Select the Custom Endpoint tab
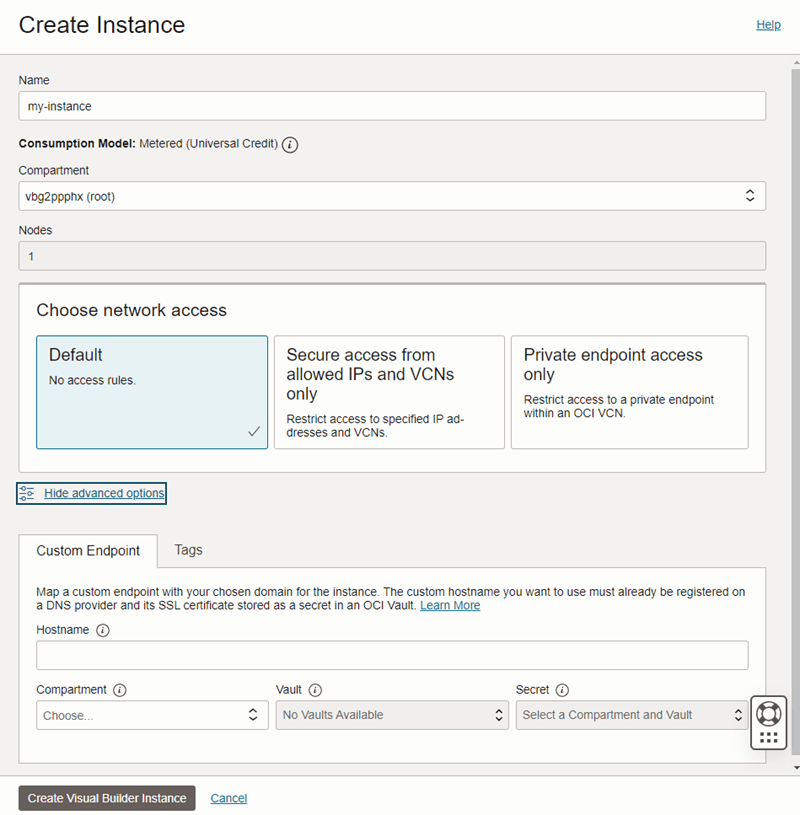Screen dimensions: 800x815 (x=88, y=550)
